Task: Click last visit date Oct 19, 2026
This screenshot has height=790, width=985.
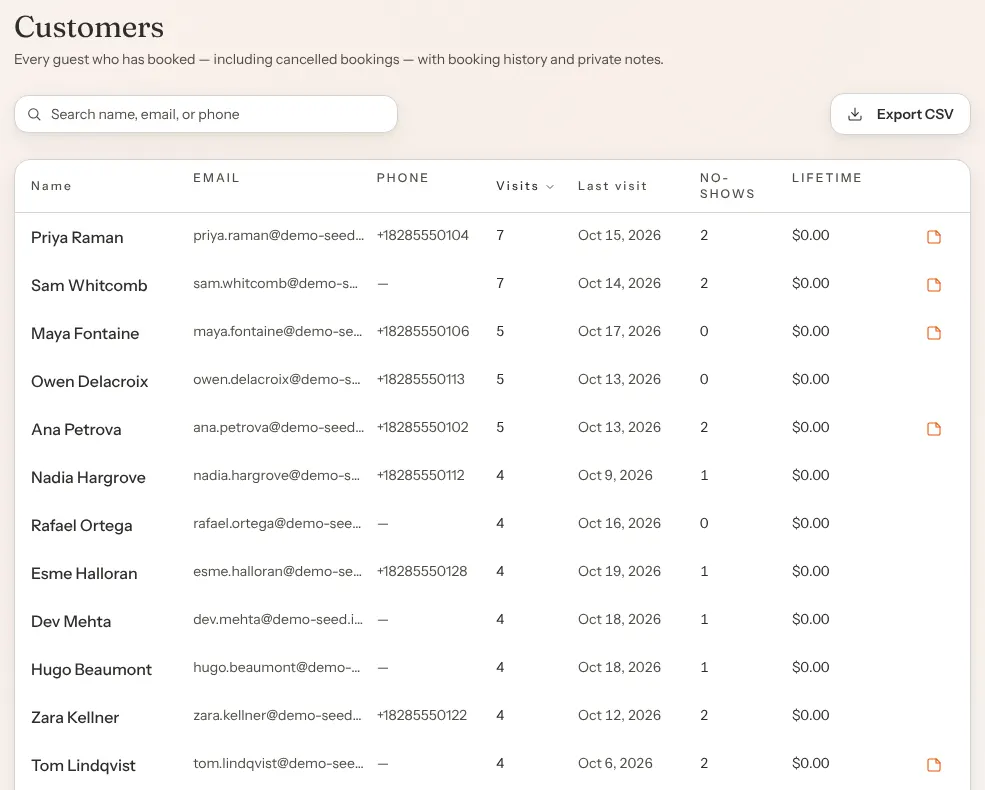Action: click(x=619, y=571)
